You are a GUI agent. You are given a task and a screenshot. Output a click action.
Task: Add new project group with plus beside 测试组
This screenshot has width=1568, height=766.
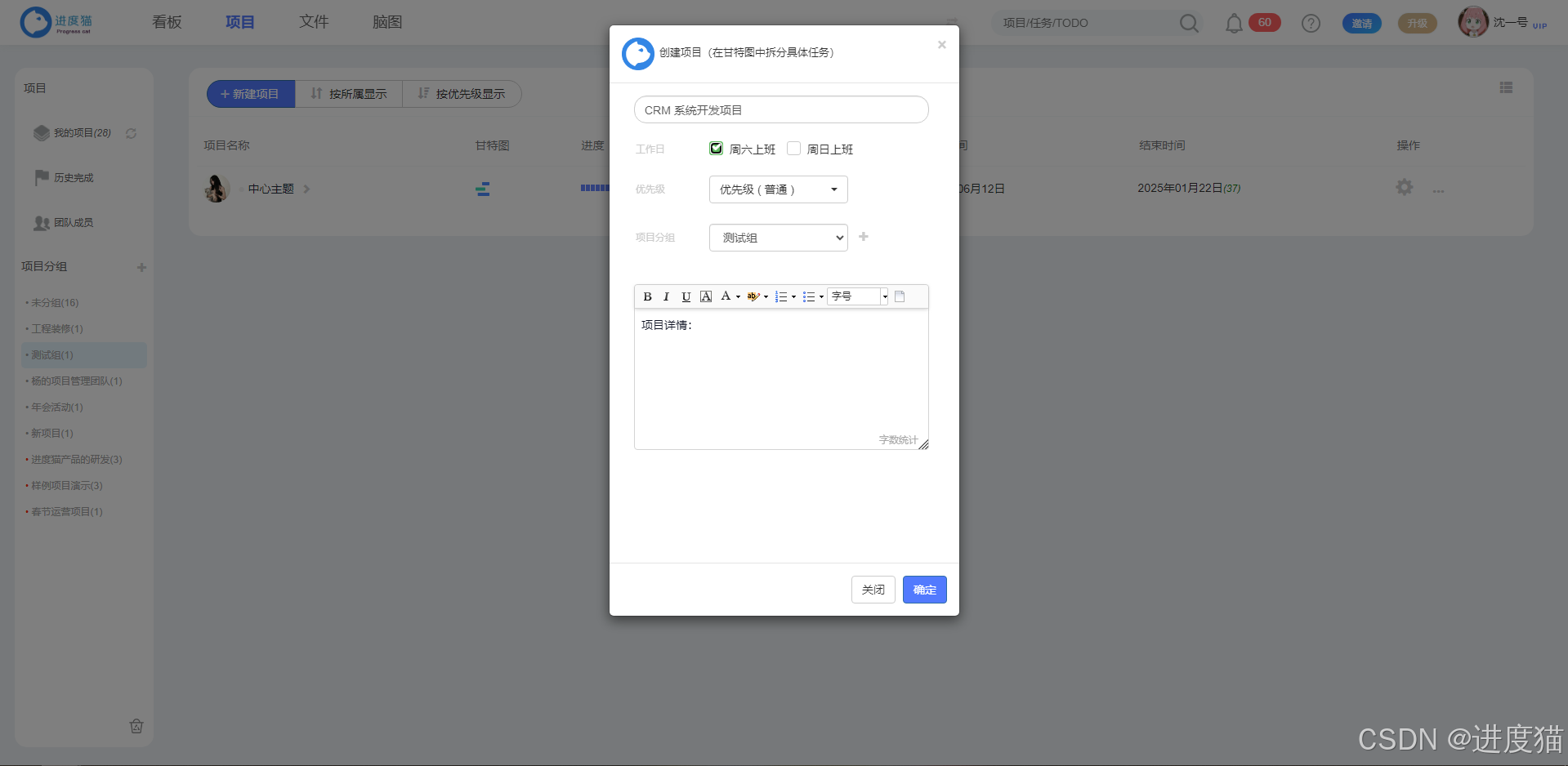pos(864,237)
